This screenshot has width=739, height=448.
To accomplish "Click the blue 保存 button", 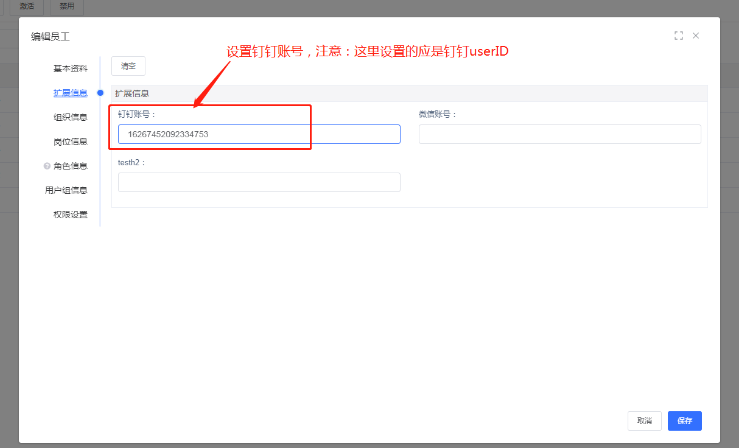I will [685, 421].
